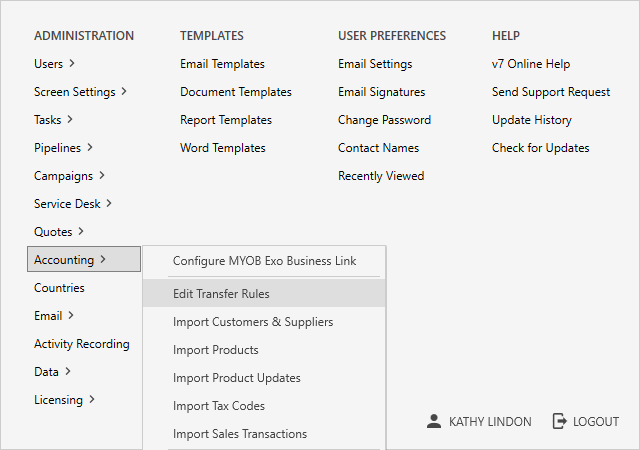Open v7 Online Help
This screenshot has height=450, width=640.
pos(531,64)
